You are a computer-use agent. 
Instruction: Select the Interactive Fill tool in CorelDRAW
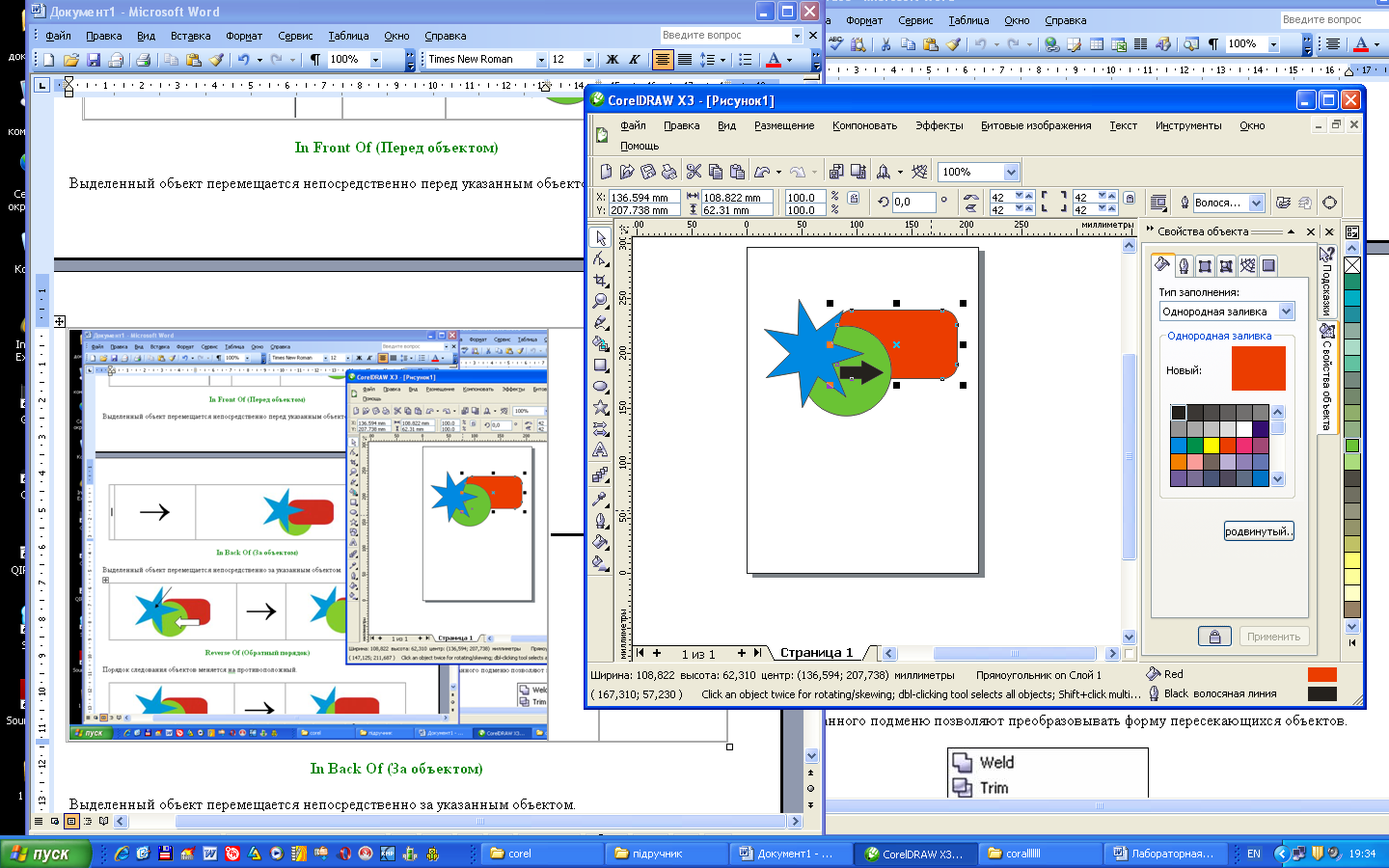point(600,562)
